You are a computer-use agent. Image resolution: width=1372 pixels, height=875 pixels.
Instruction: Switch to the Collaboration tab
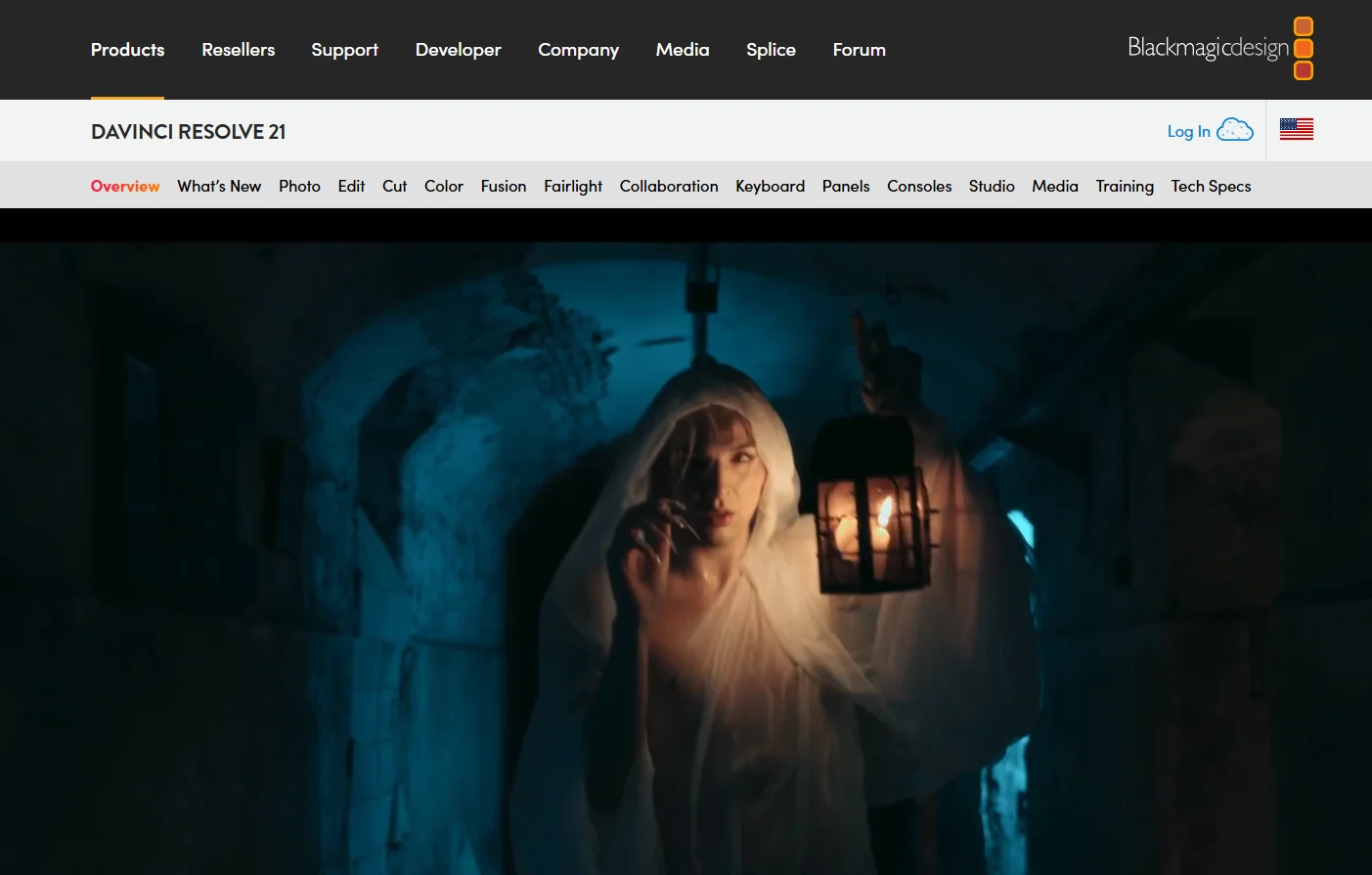[x=669, y=186]
